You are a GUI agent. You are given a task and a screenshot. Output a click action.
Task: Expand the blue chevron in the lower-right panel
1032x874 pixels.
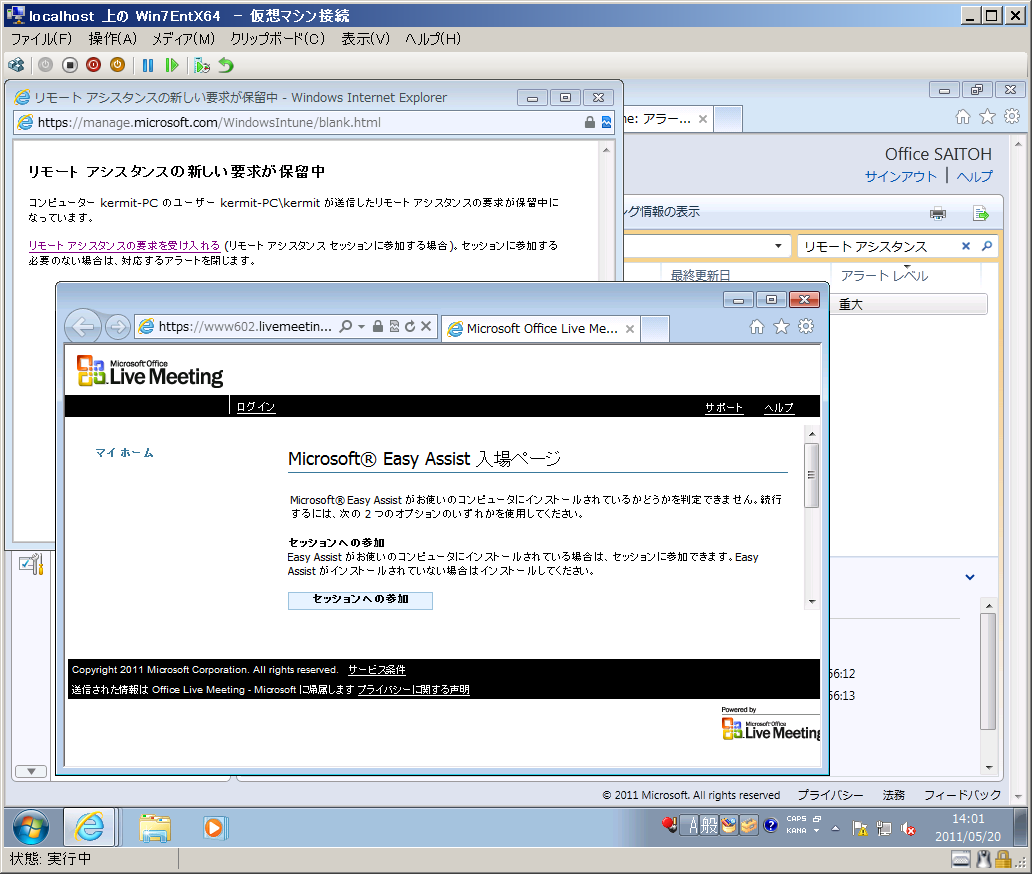click(969, 577)
